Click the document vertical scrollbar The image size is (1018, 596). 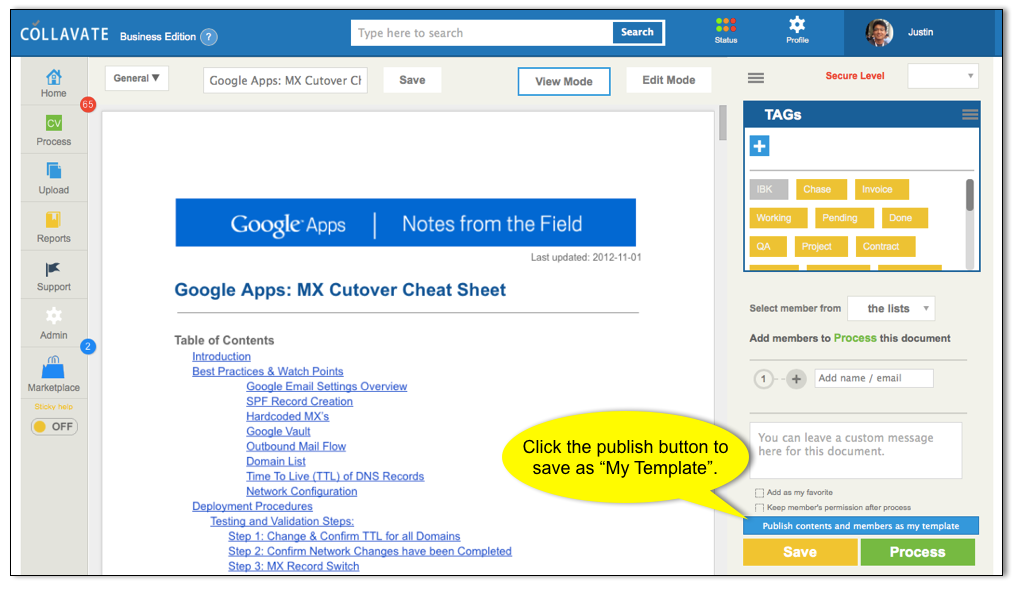click(x=723, y=123)
